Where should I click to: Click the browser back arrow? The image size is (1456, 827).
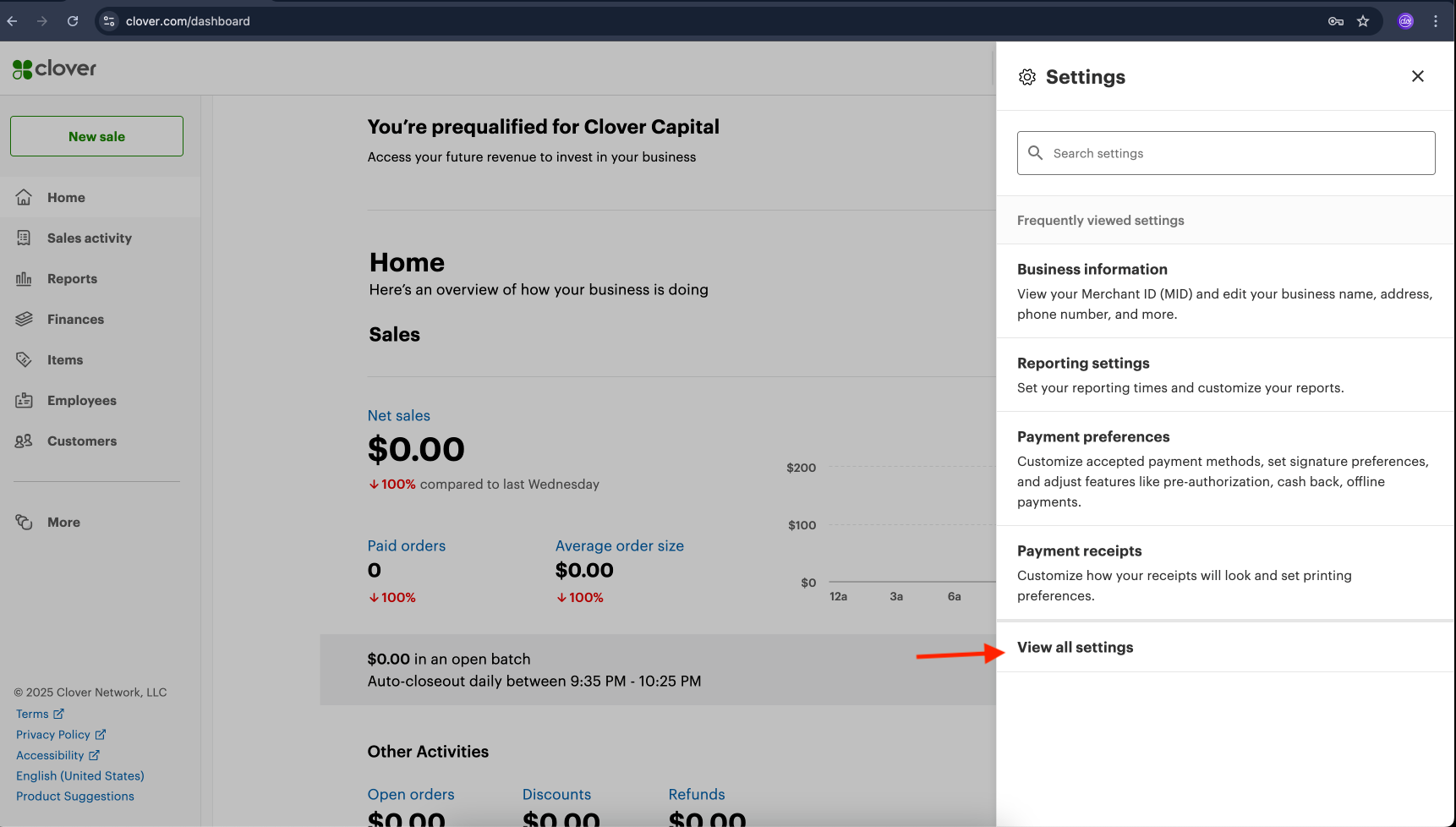pos(12,21)
